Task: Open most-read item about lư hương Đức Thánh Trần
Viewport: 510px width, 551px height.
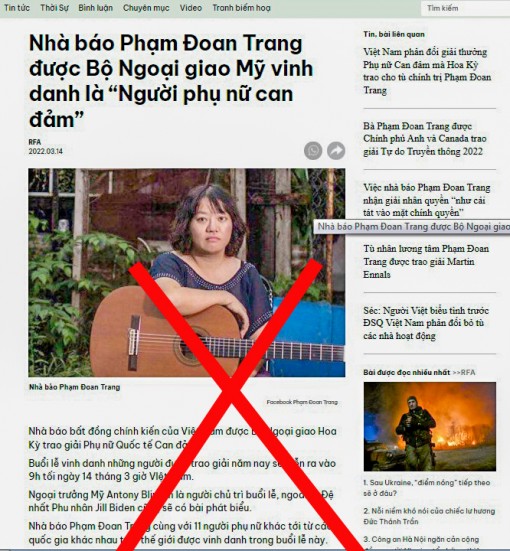Action: pos(429,516)
